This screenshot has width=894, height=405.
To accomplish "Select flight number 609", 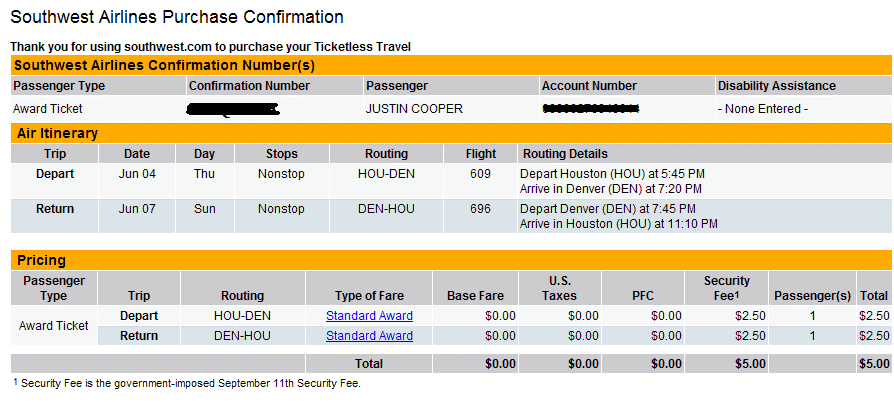I will [x=481, y=174].
